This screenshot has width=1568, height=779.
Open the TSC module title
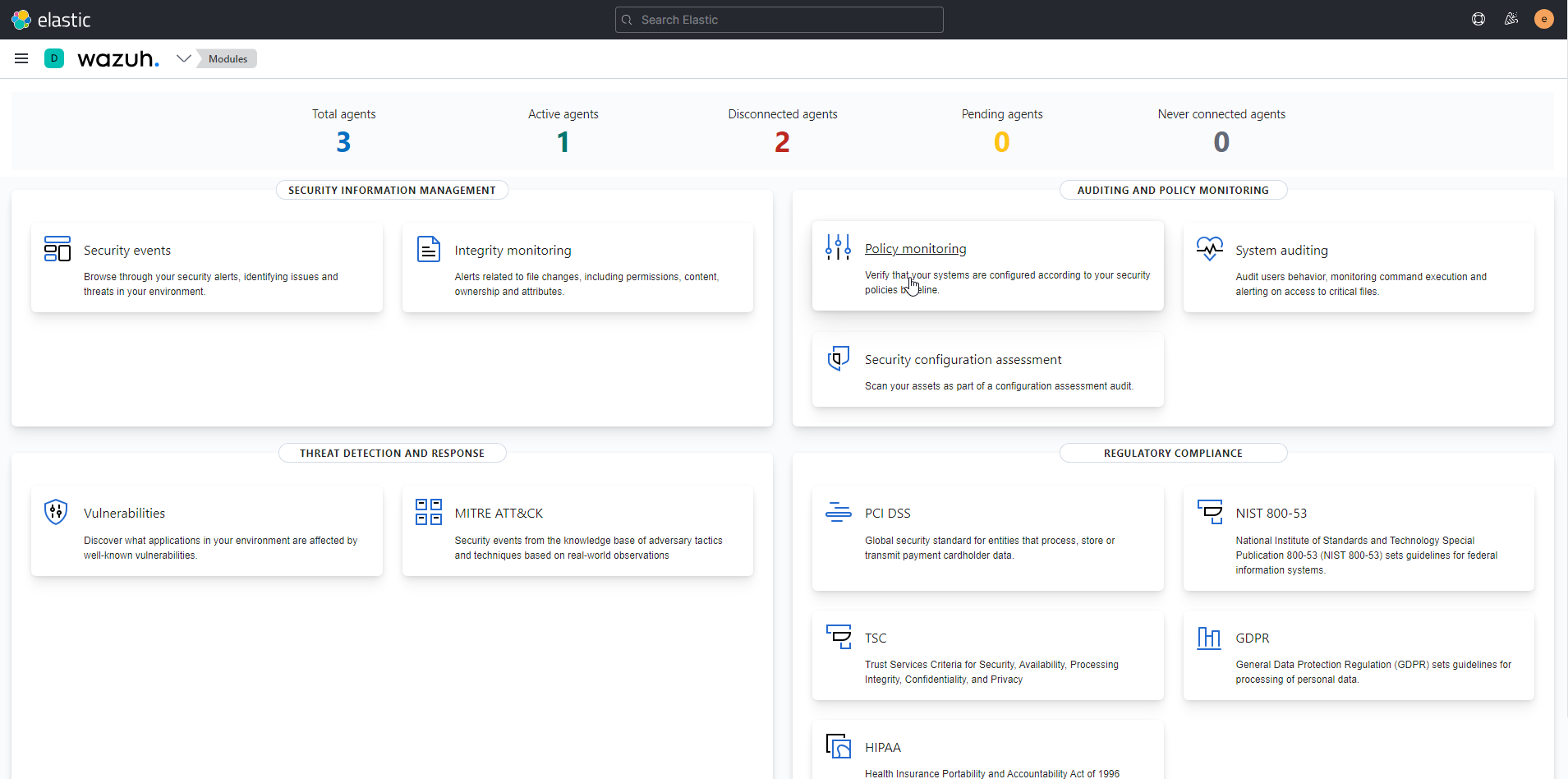point(876,638)
